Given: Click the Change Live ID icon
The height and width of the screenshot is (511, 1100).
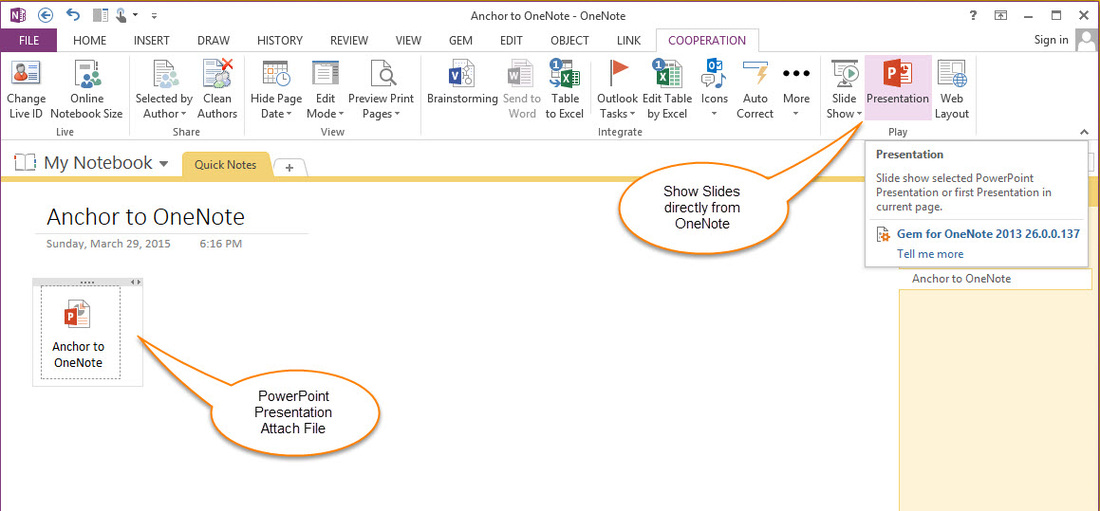Looking at the screenshot, I should coord(26,73).
